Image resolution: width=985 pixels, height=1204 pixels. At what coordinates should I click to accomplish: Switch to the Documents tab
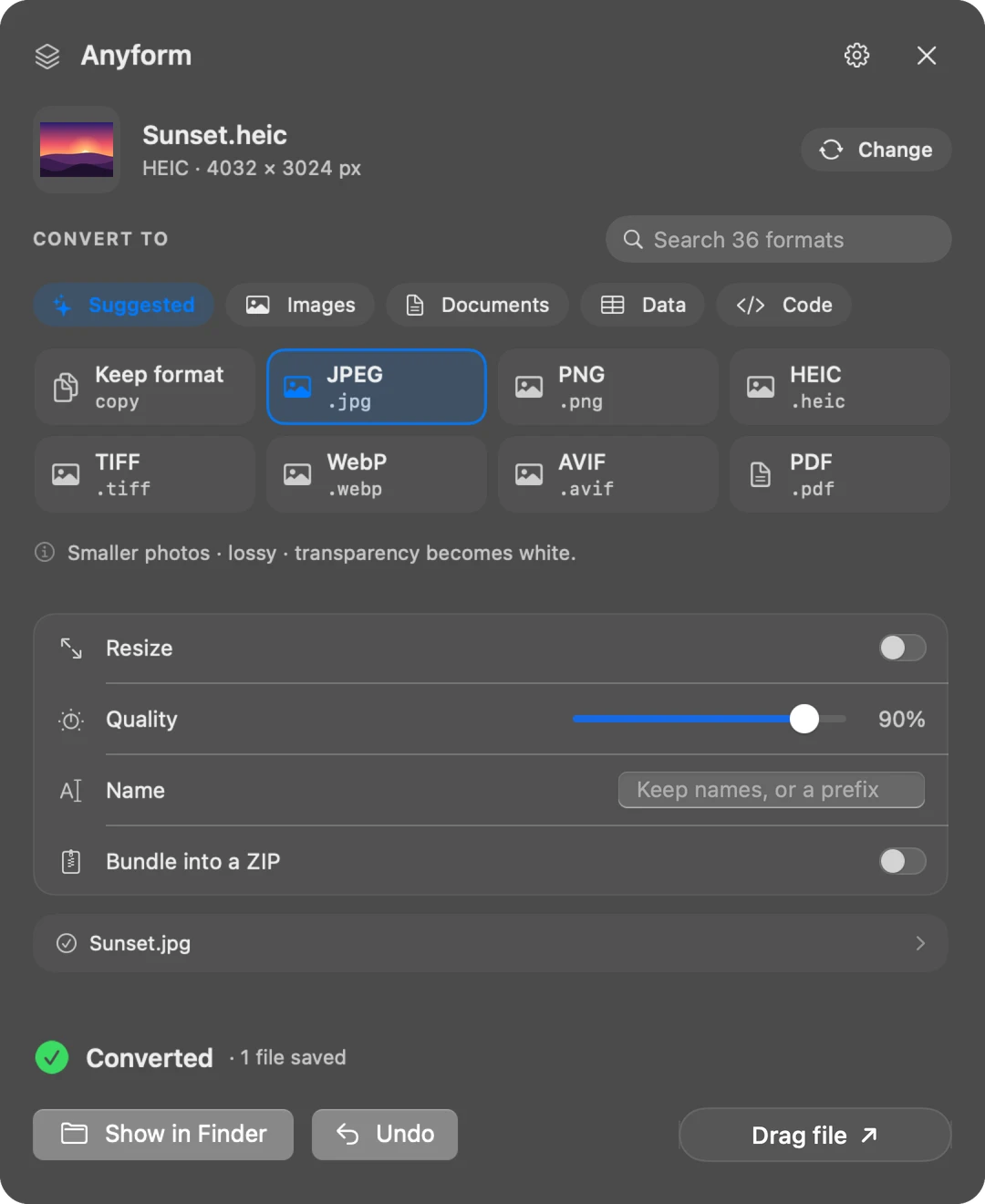(477, 305)
